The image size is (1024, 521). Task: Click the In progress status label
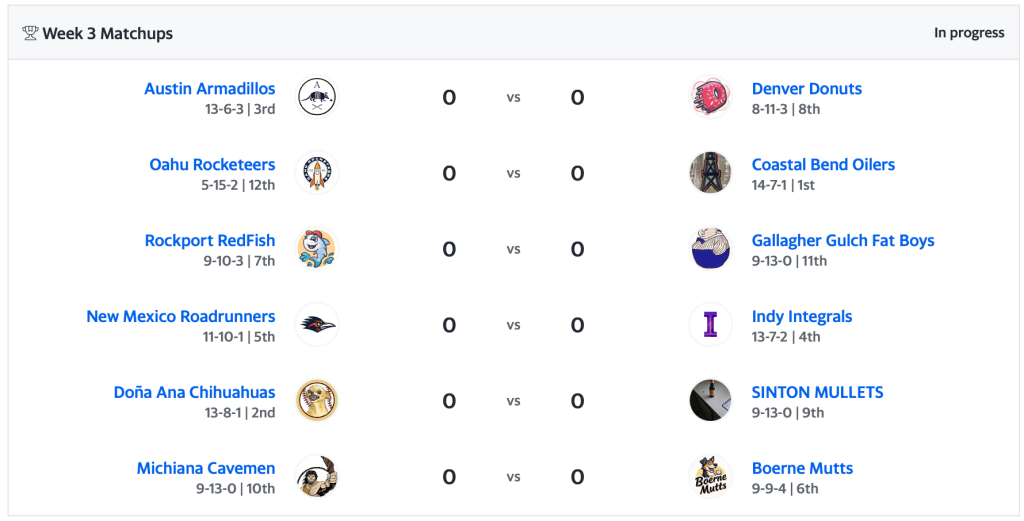[969, 33]
